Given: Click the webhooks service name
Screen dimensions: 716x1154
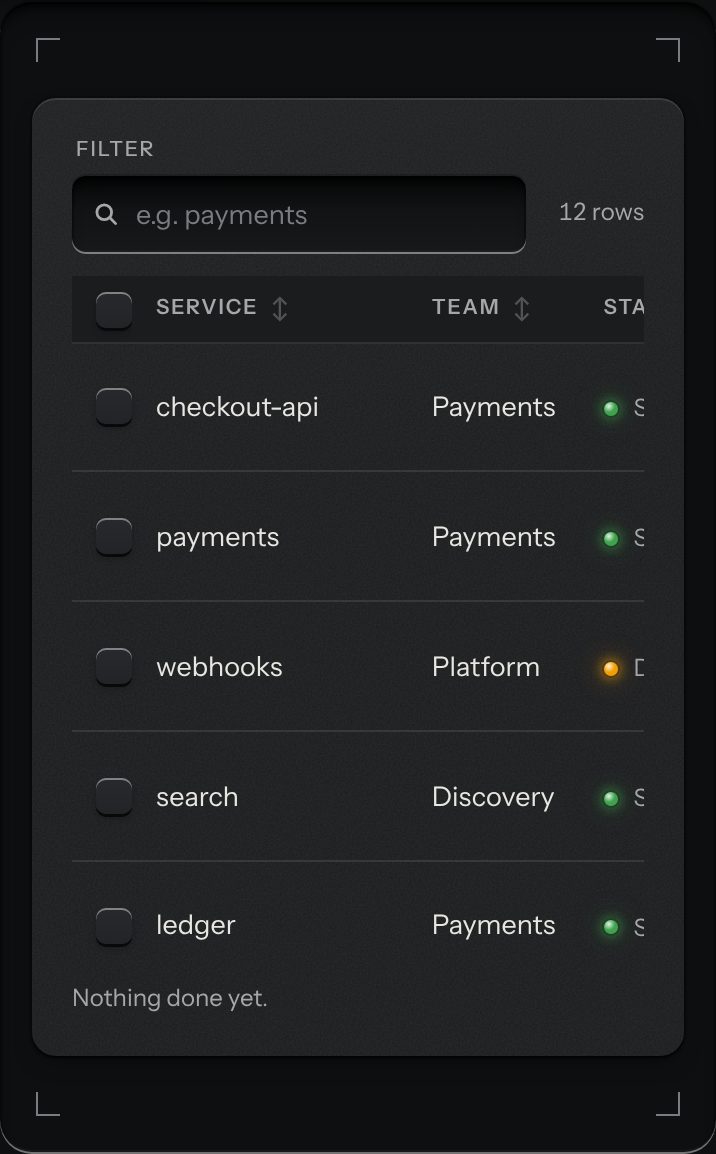Looking at the screenshot, I should (219, 667).
